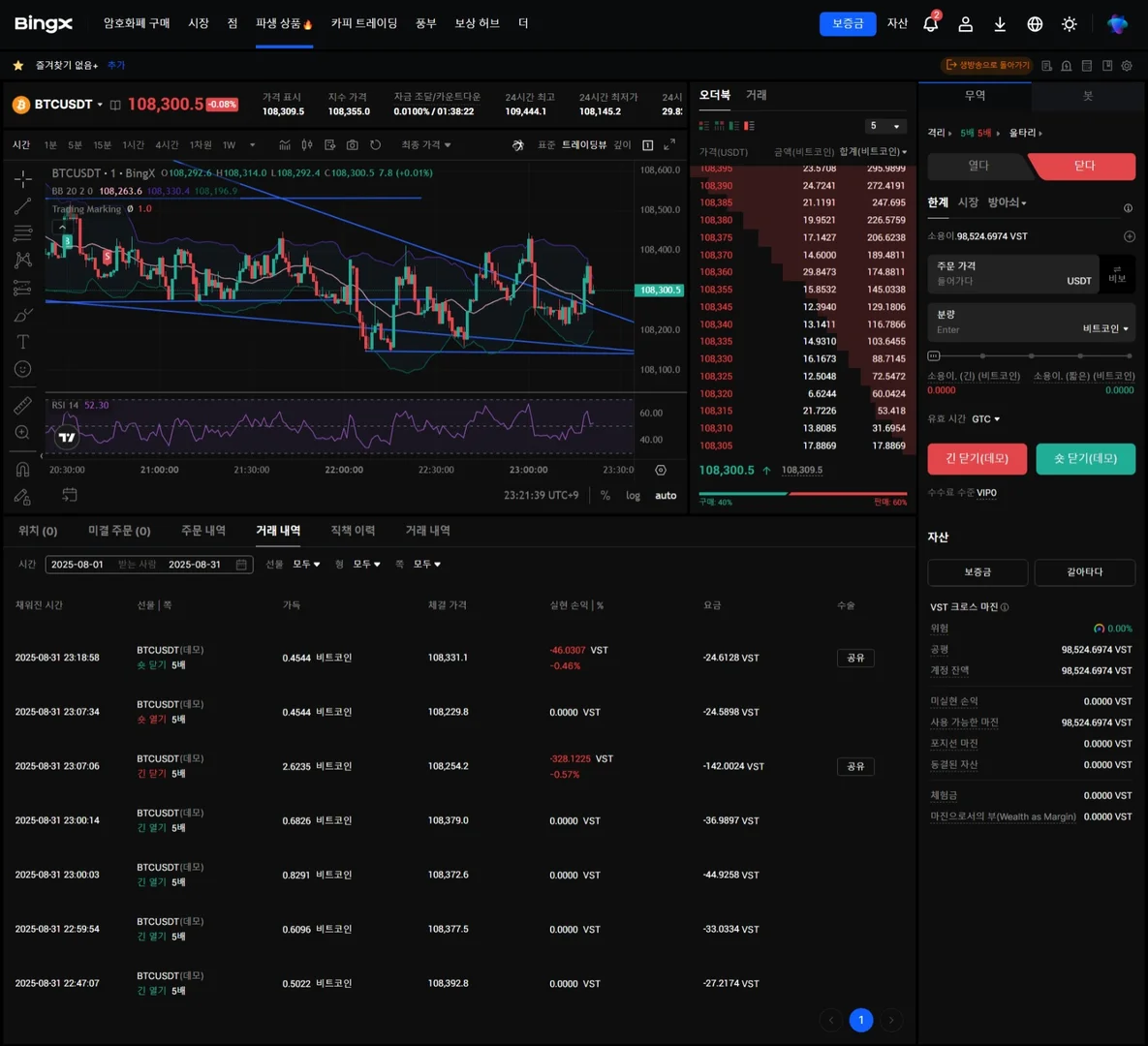The image size is (1148, 1046).
Task: Open 주문 내역 tab
Action: (x=202, y=531)
